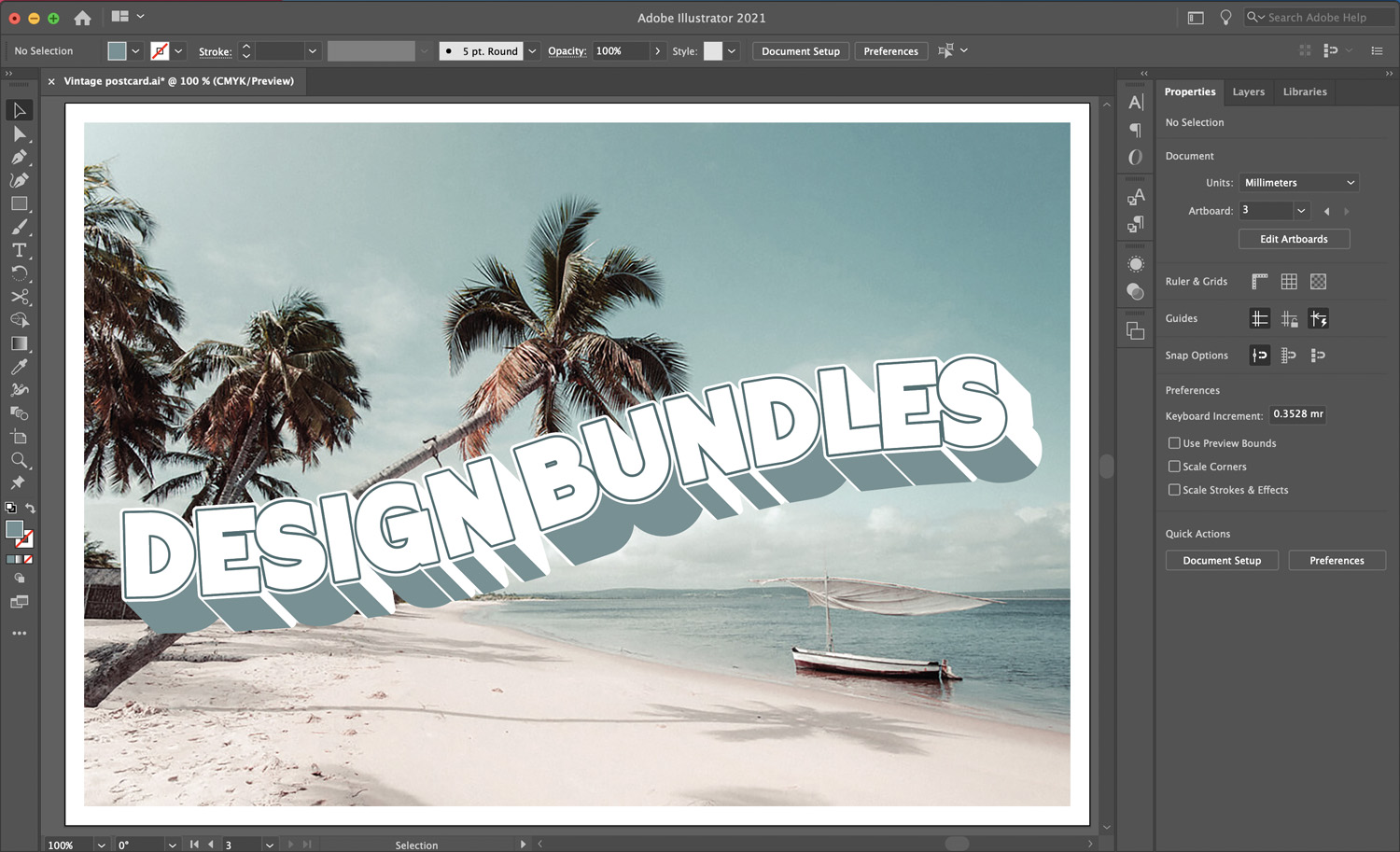Select the Scissors tool

pos(19,297)
